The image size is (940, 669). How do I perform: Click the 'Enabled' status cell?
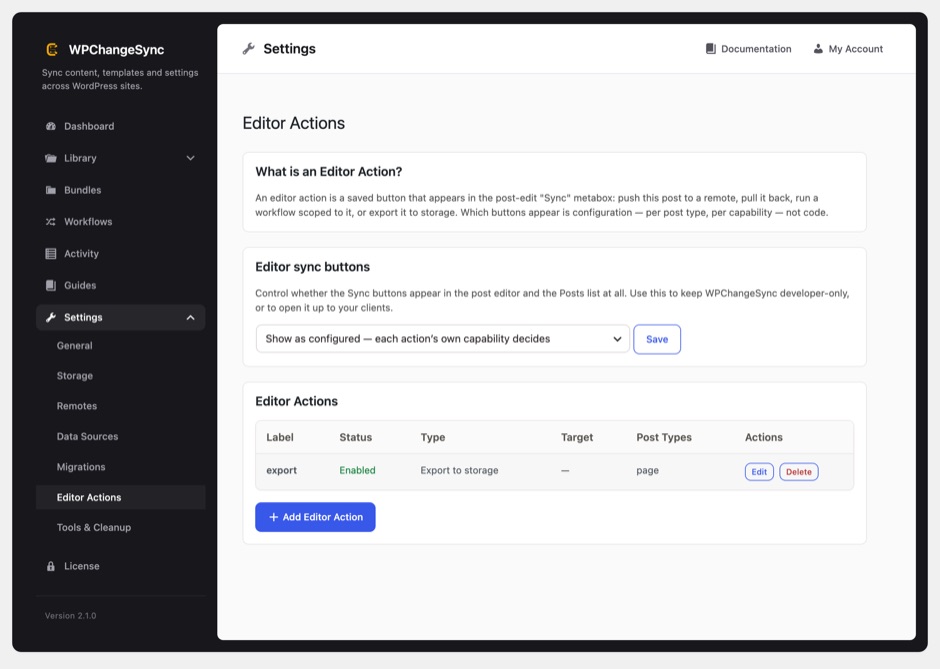click(357, 471)
